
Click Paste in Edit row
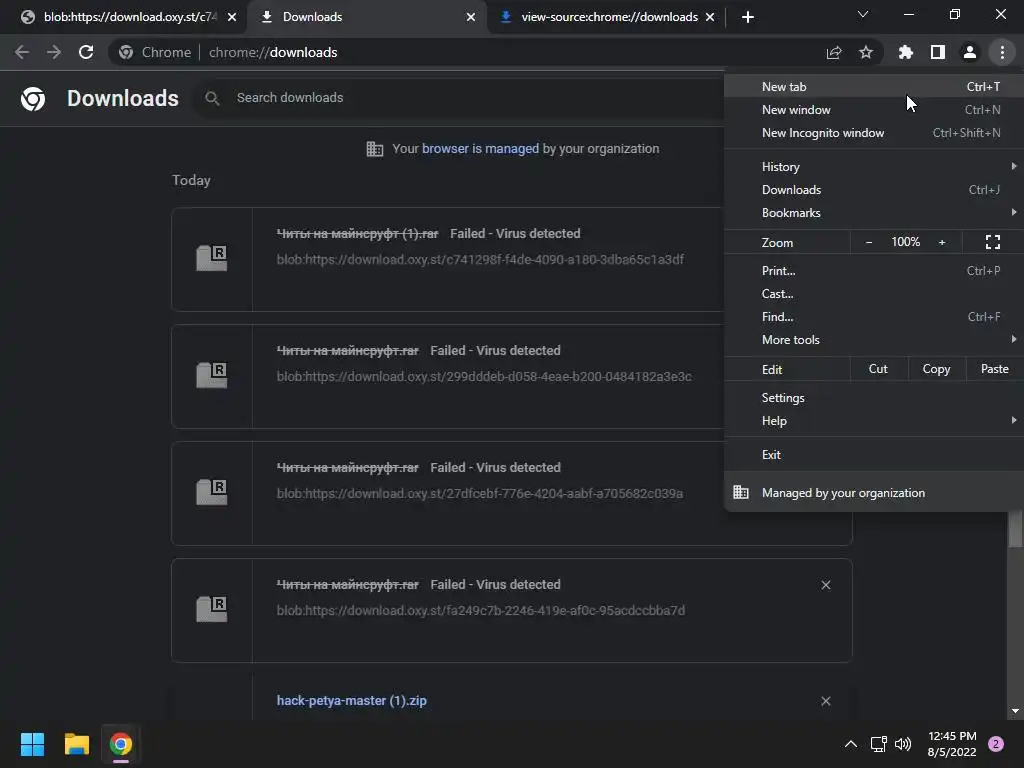[x=995, y=369]
